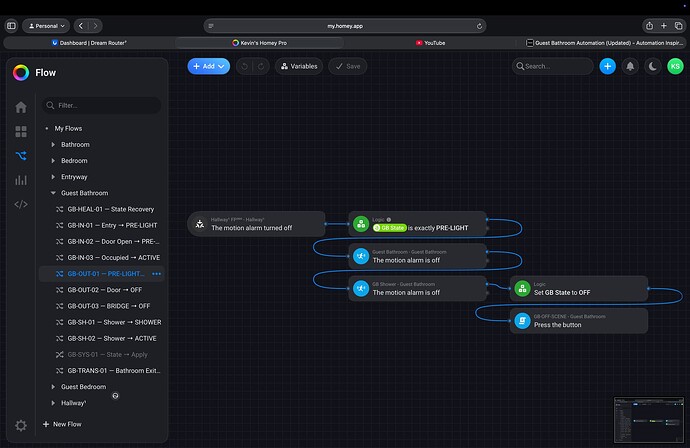Switch to Dashboard Dream Router tab
This screenshot has width=690, height=448.
[x=89, y=43]
